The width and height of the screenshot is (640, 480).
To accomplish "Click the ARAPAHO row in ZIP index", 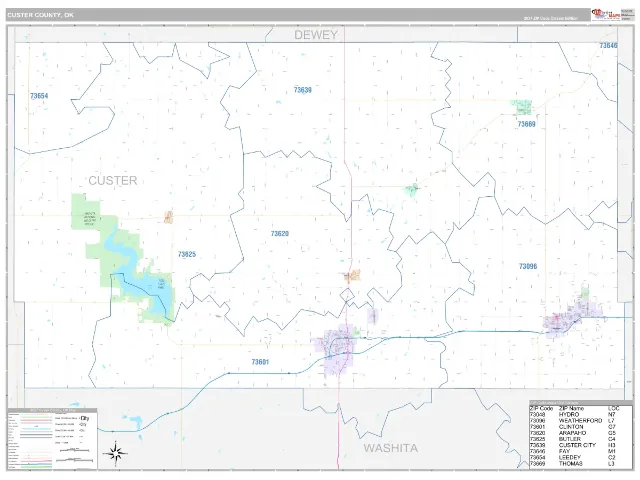I will click(x=575, y=433).
